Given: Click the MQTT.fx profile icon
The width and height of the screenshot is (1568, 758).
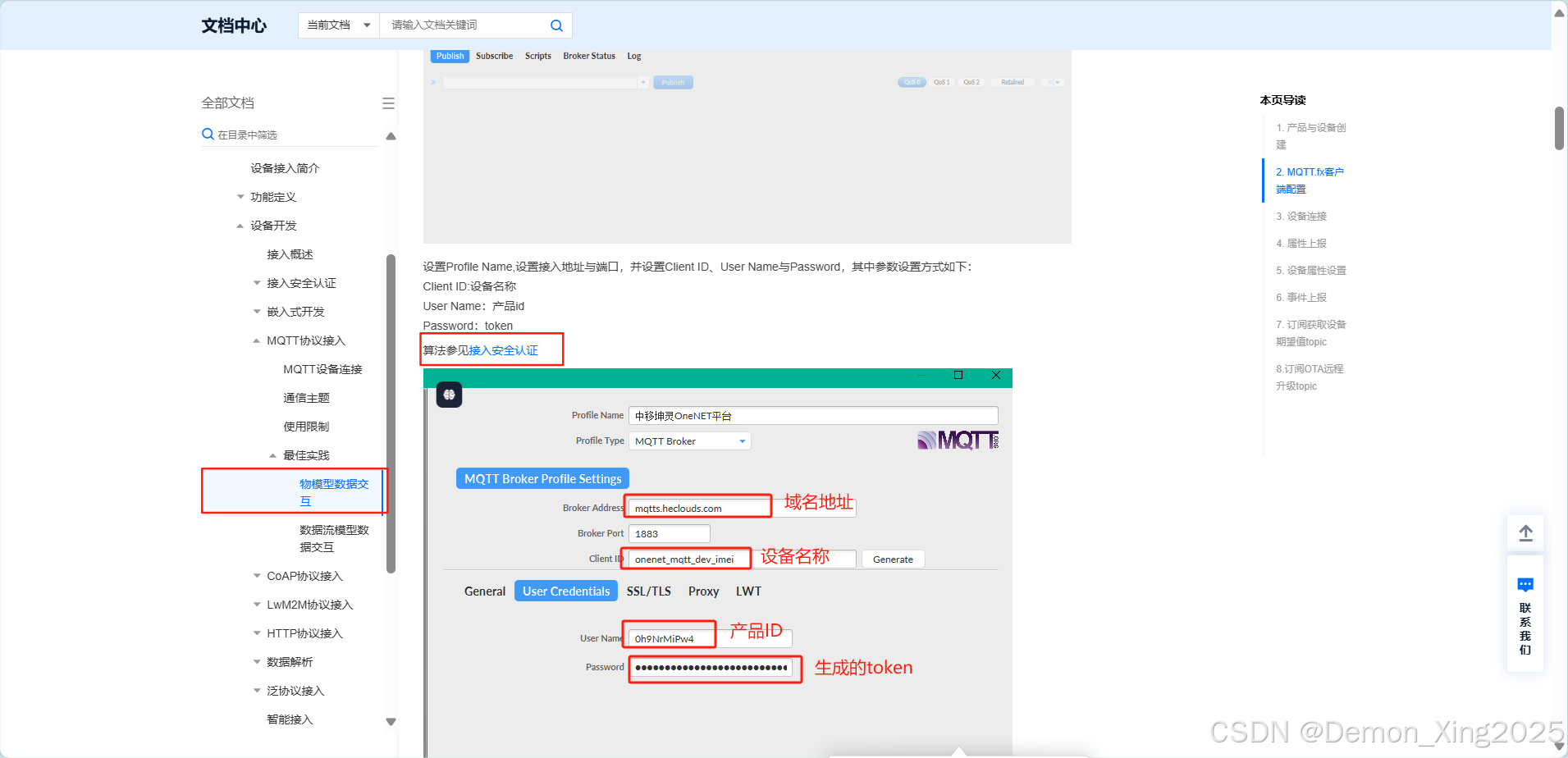Looking at the screenshot, I should point(449,395).
